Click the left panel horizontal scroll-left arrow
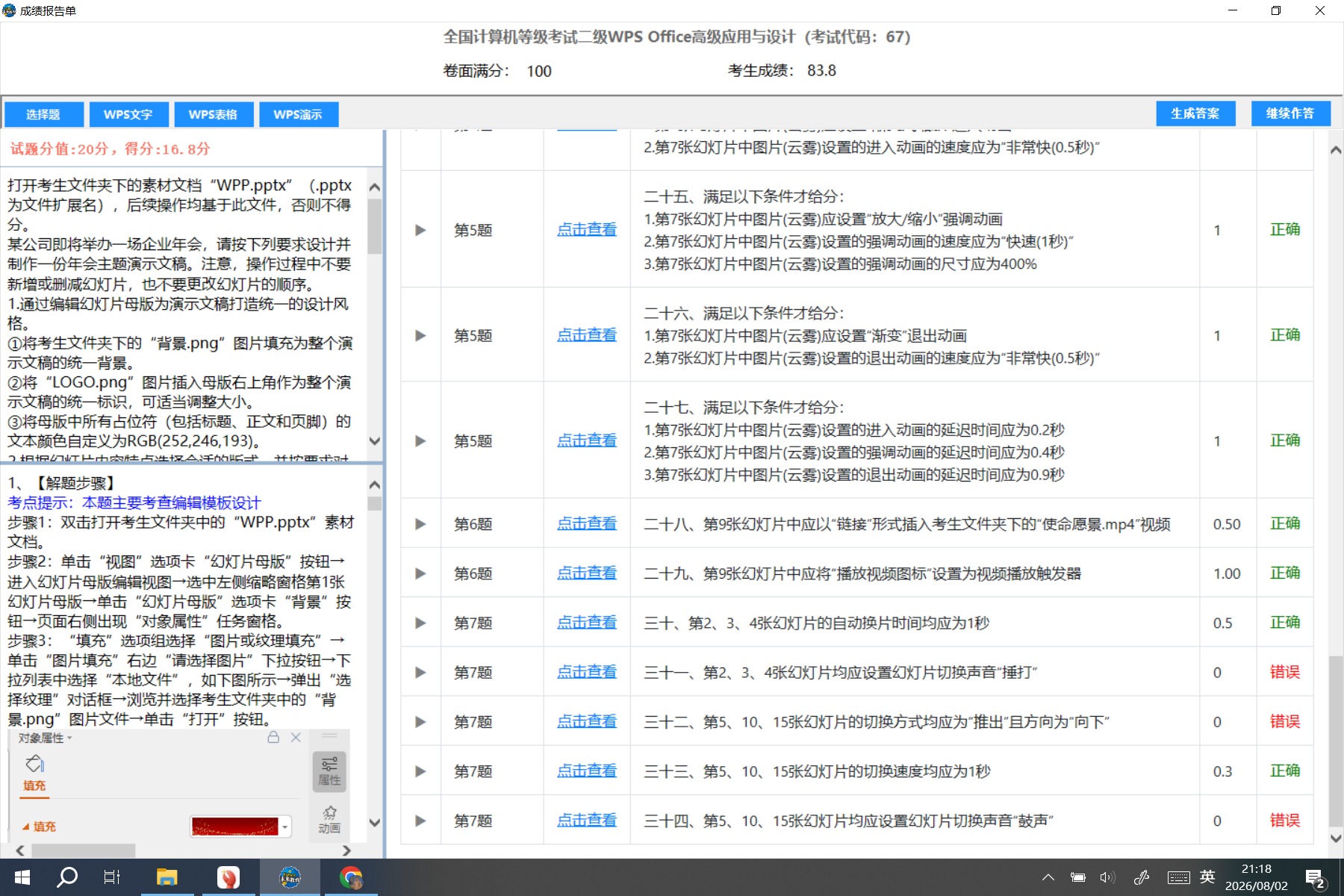The width and height of the screenshot is (1344, 896). [20, 850]
